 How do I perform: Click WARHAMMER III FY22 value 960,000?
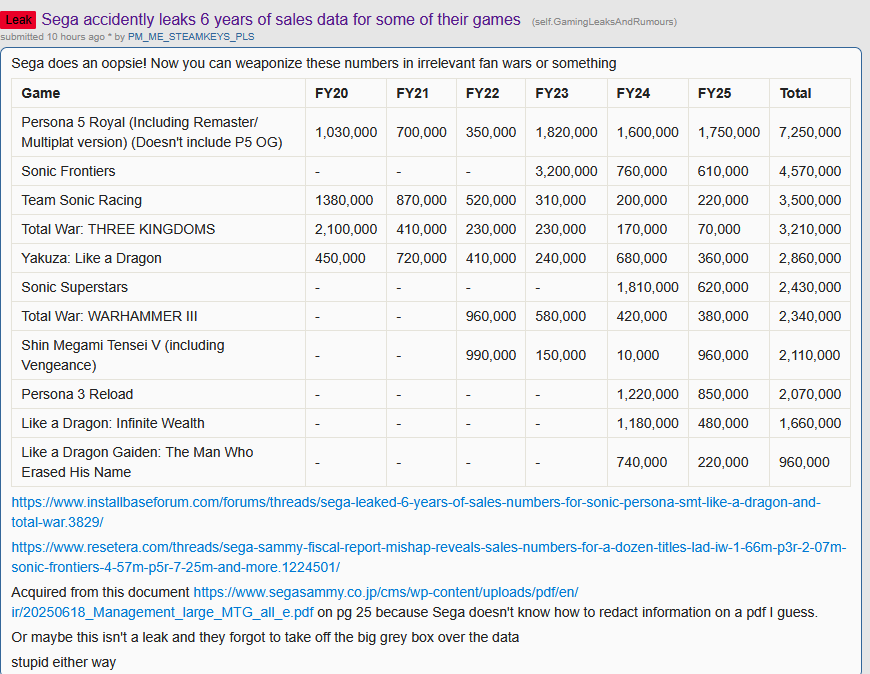pyautogui.click(x=490, y=316)
